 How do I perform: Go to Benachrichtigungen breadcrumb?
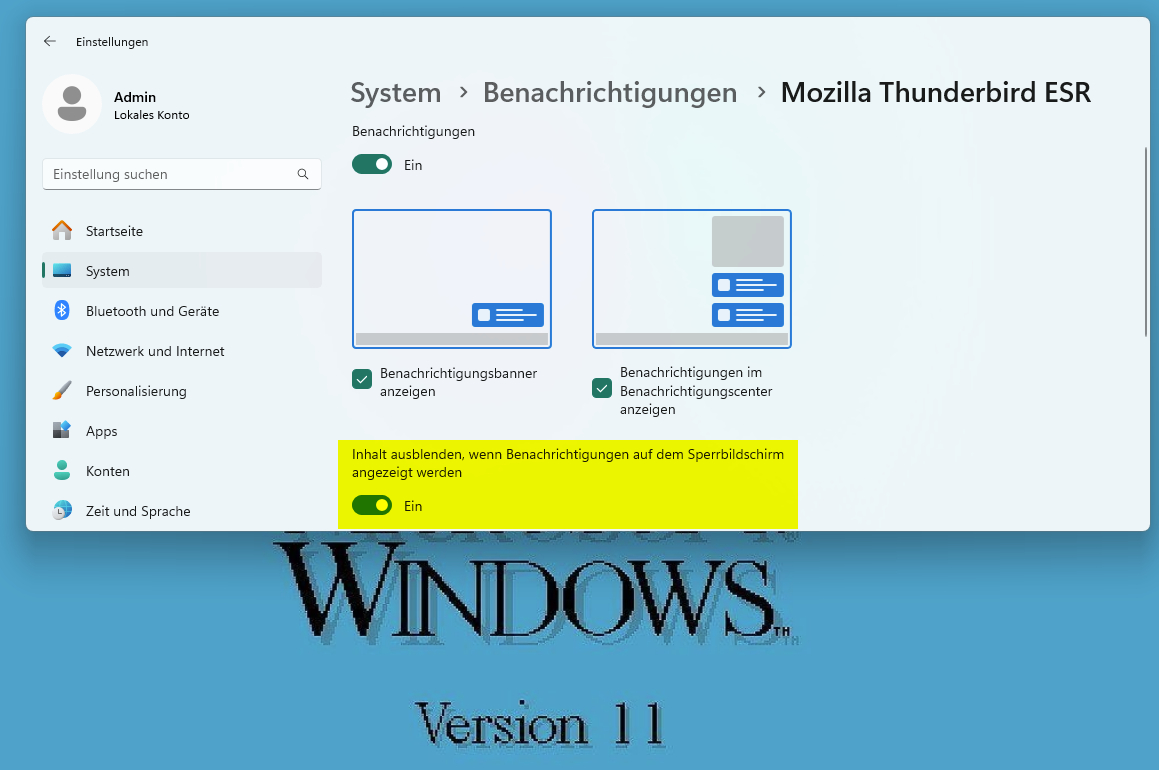tap(610, 93)
